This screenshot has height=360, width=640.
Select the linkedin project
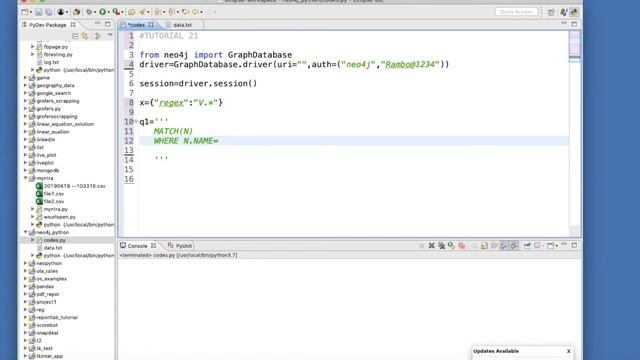45,140
